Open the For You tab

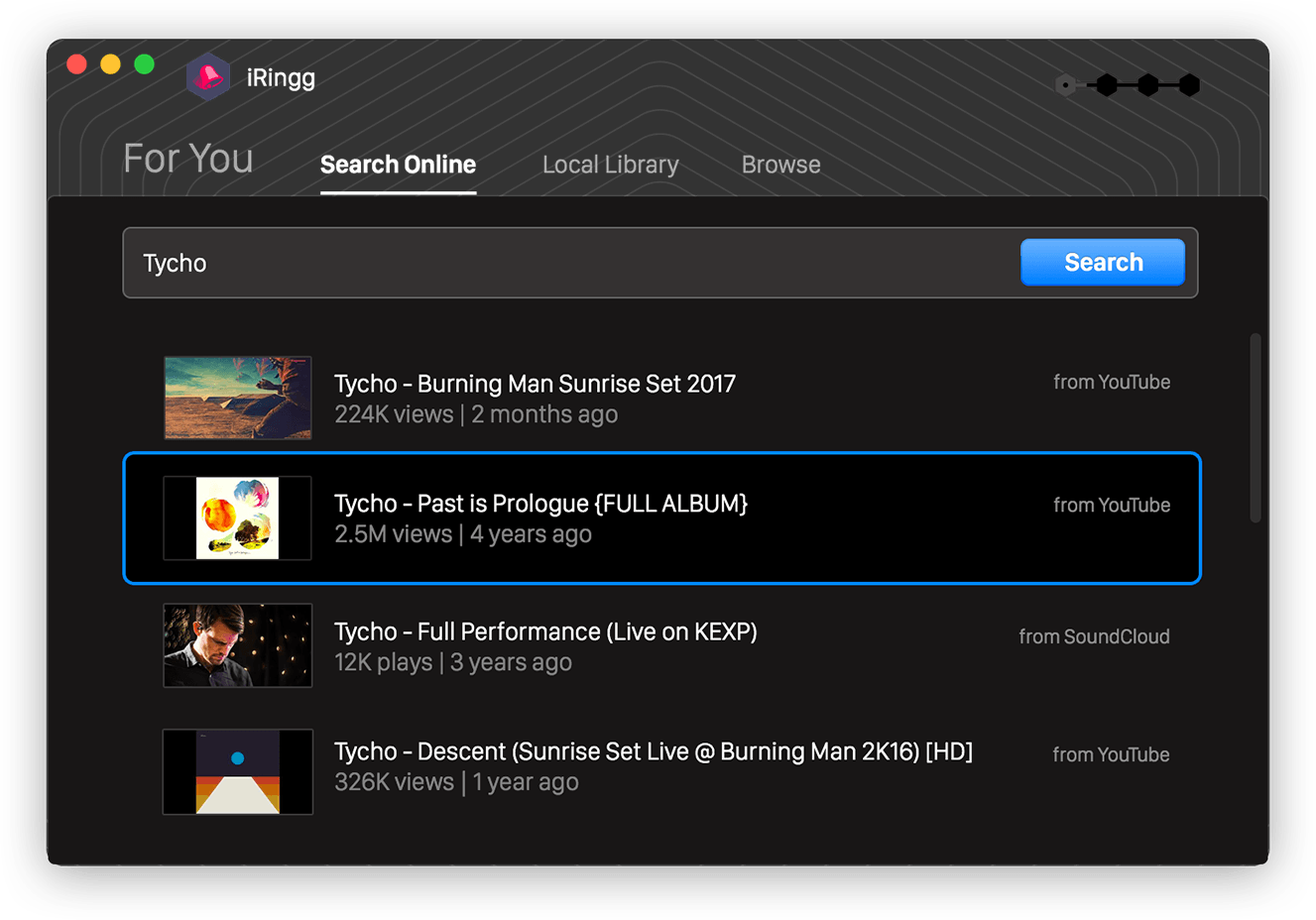point(188,159)
